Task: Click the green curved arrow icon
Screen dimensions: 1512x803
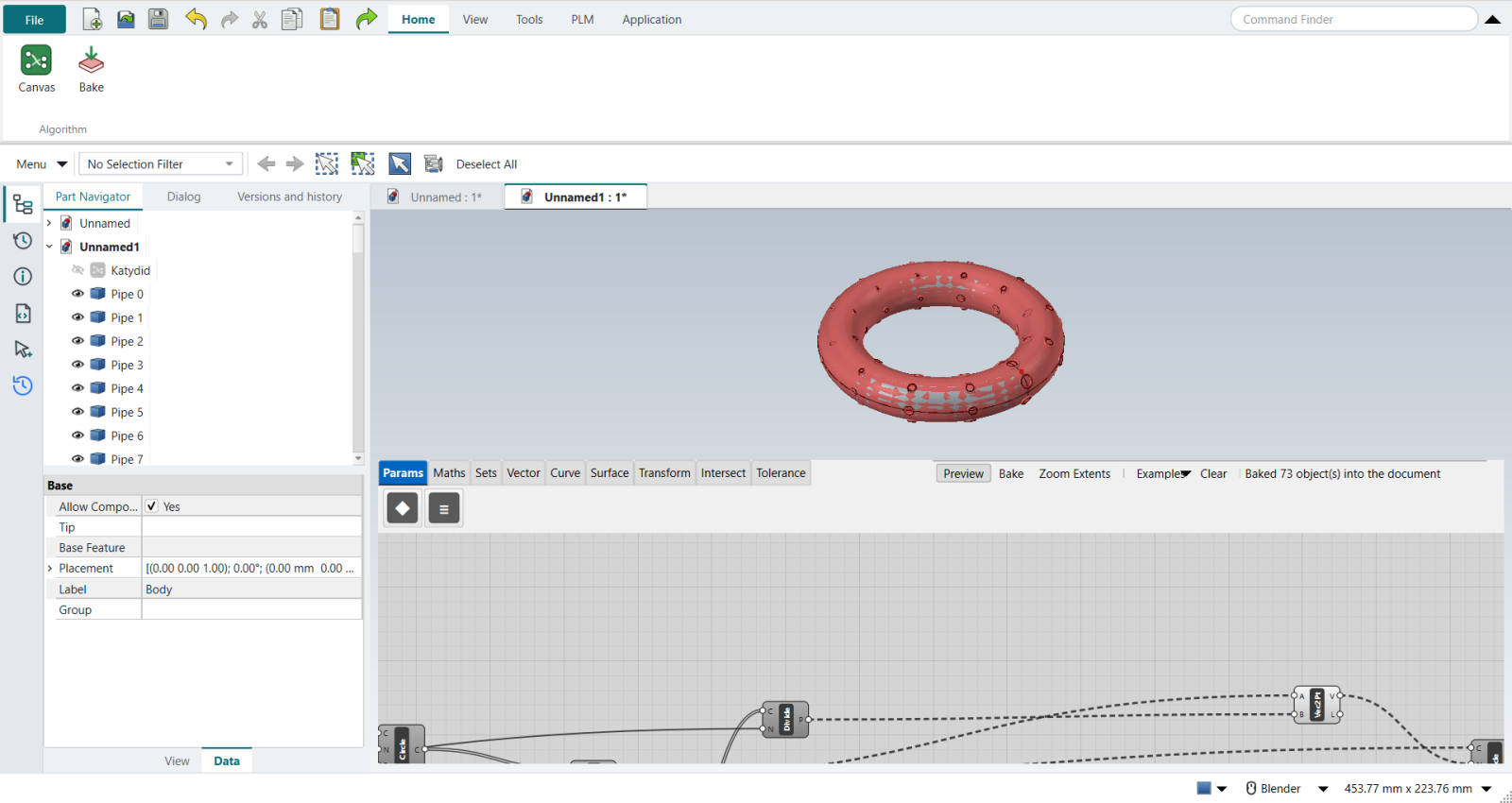Action: coord(366,19)
